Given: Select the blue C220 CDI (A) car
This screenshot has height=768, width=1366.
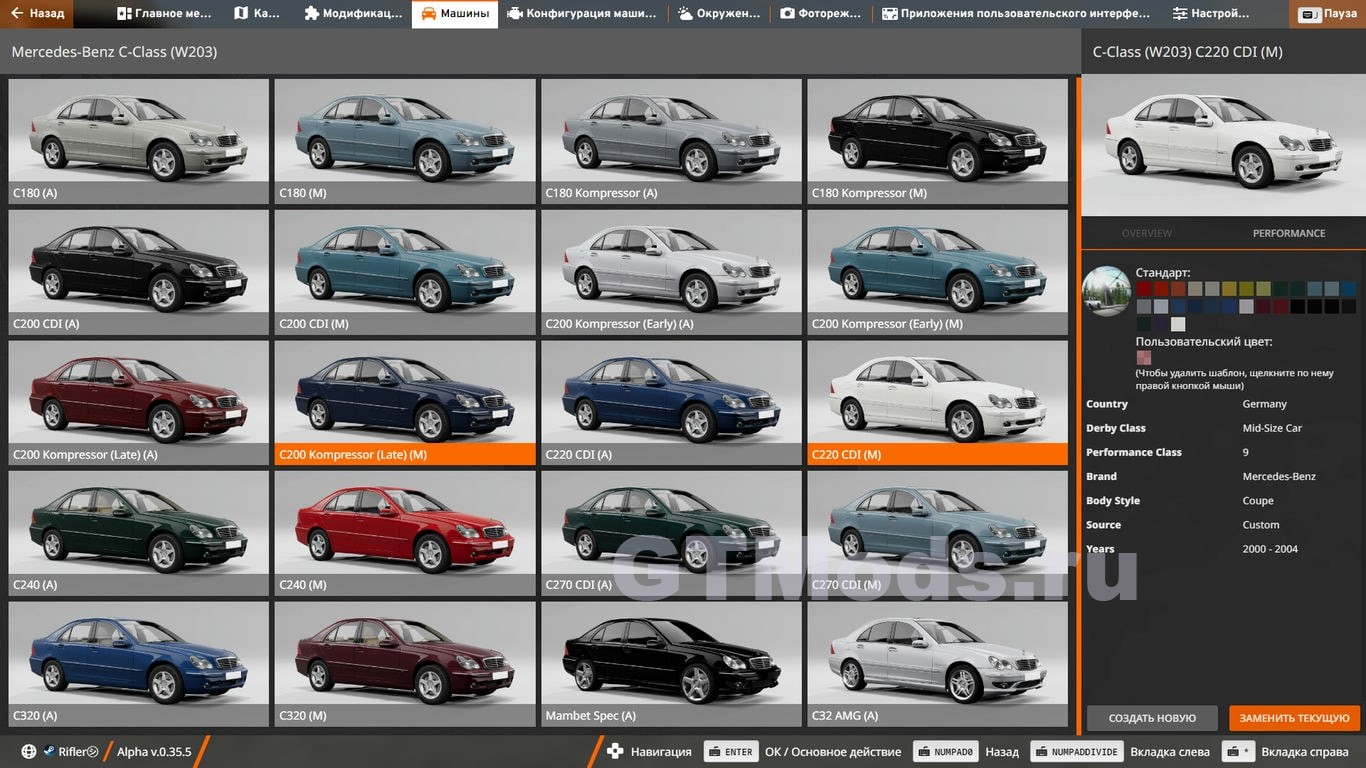Looking at the screenshot, I should click(x=671, y=403).
